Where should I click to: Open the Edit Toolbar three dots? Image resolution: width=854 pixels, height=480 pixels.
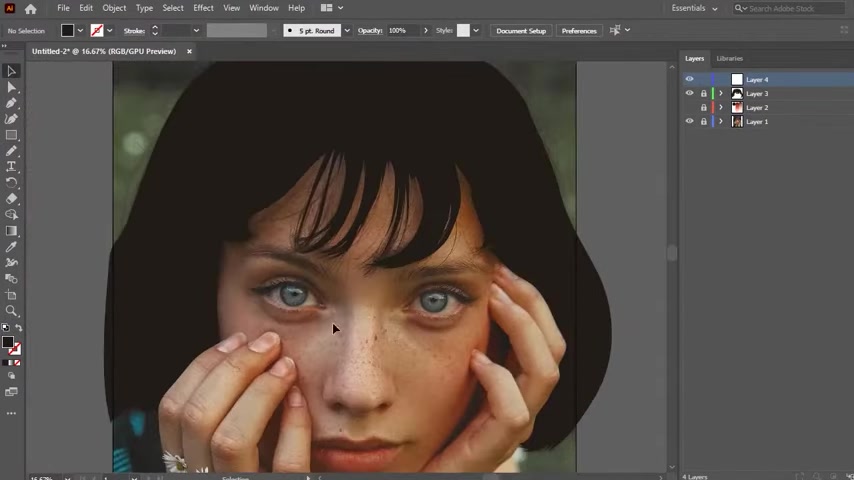(11, 414)
